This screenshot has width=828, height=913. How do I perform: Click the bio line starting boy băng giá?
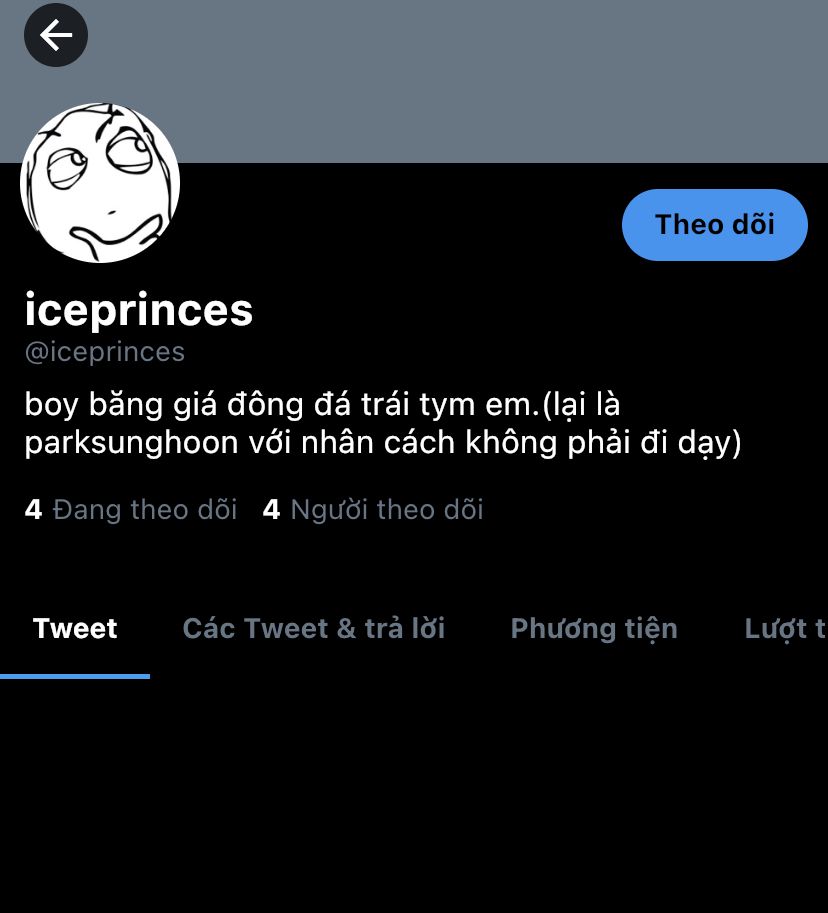322,405
